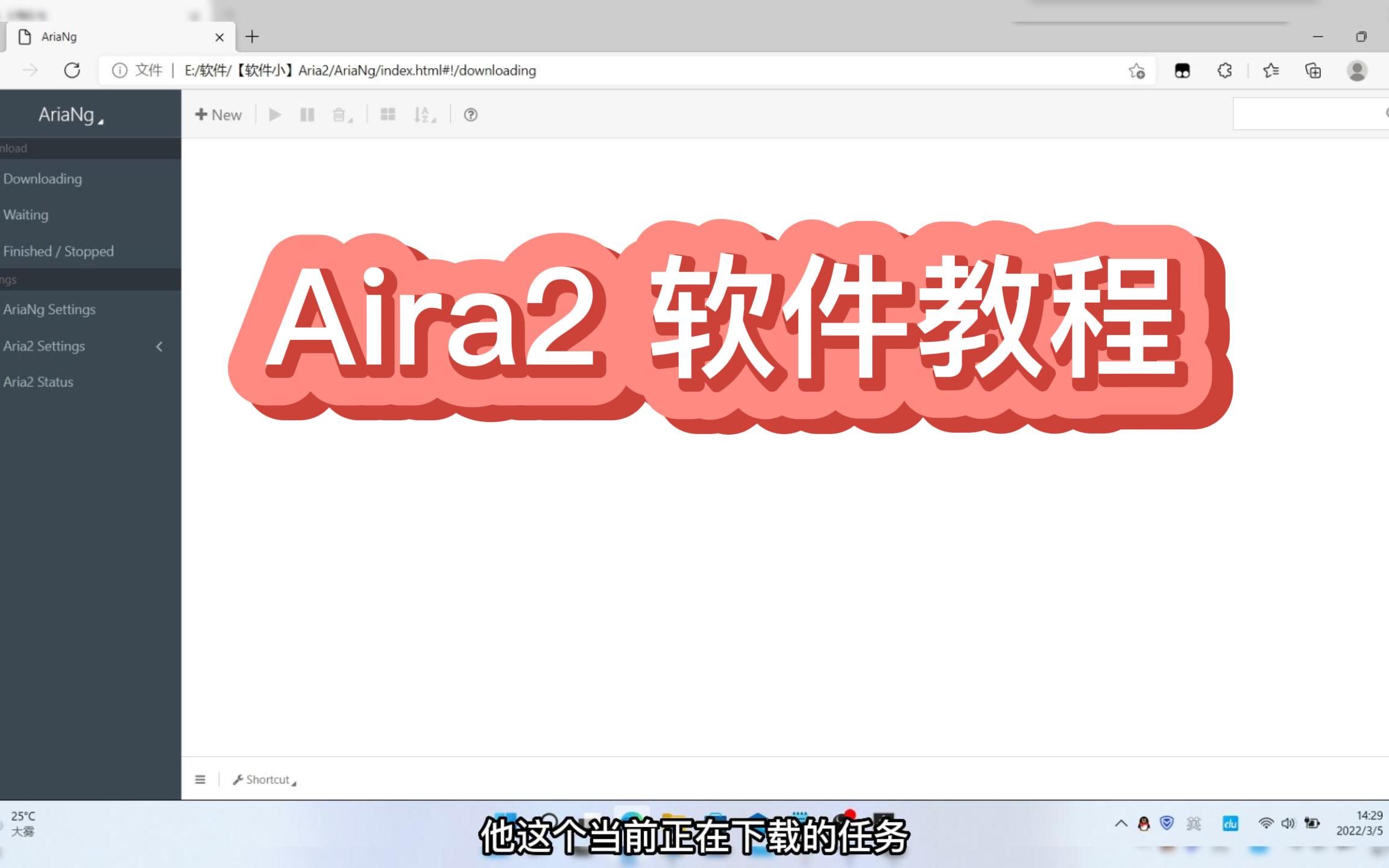Start selected tasks with play icon
The height and width of the screenshot is (868, 1389).
(x=275, y=115)
